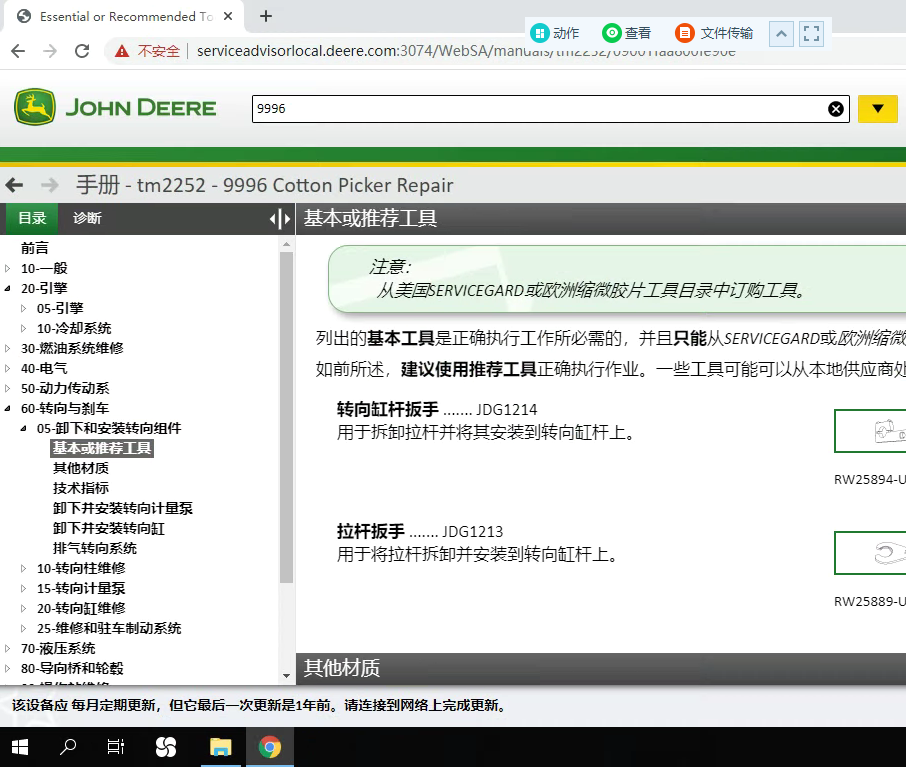Switch to the 目录 tab

pyautogui.click(x=32, y=218)
